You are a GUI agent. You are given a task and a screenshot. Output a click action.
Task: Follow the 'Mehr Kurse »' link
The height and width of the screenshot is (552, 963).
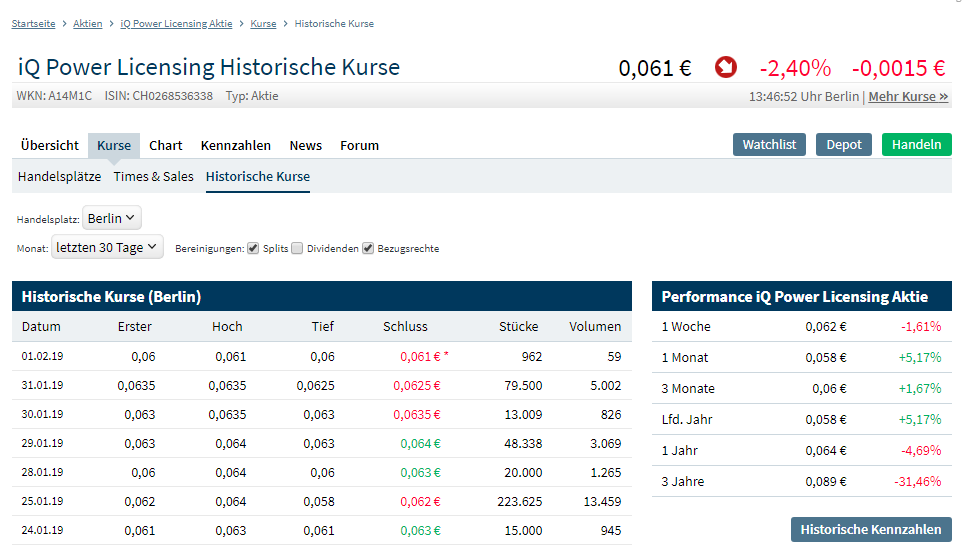tap(908, 97)
